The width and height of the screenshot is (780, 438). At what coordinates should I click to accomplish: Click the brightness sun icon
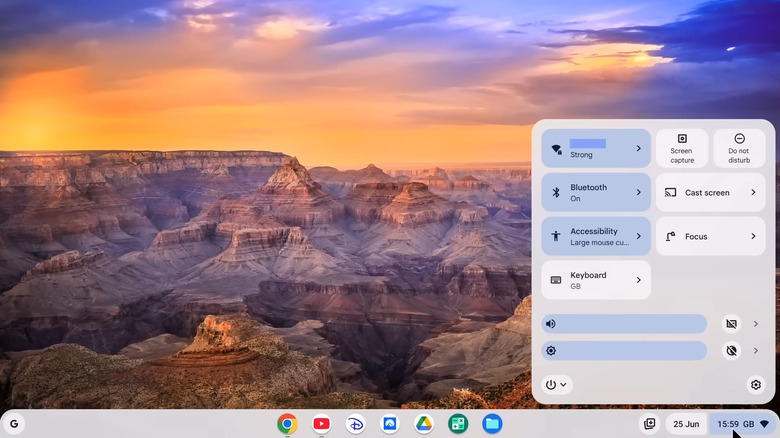pos(551,350)
